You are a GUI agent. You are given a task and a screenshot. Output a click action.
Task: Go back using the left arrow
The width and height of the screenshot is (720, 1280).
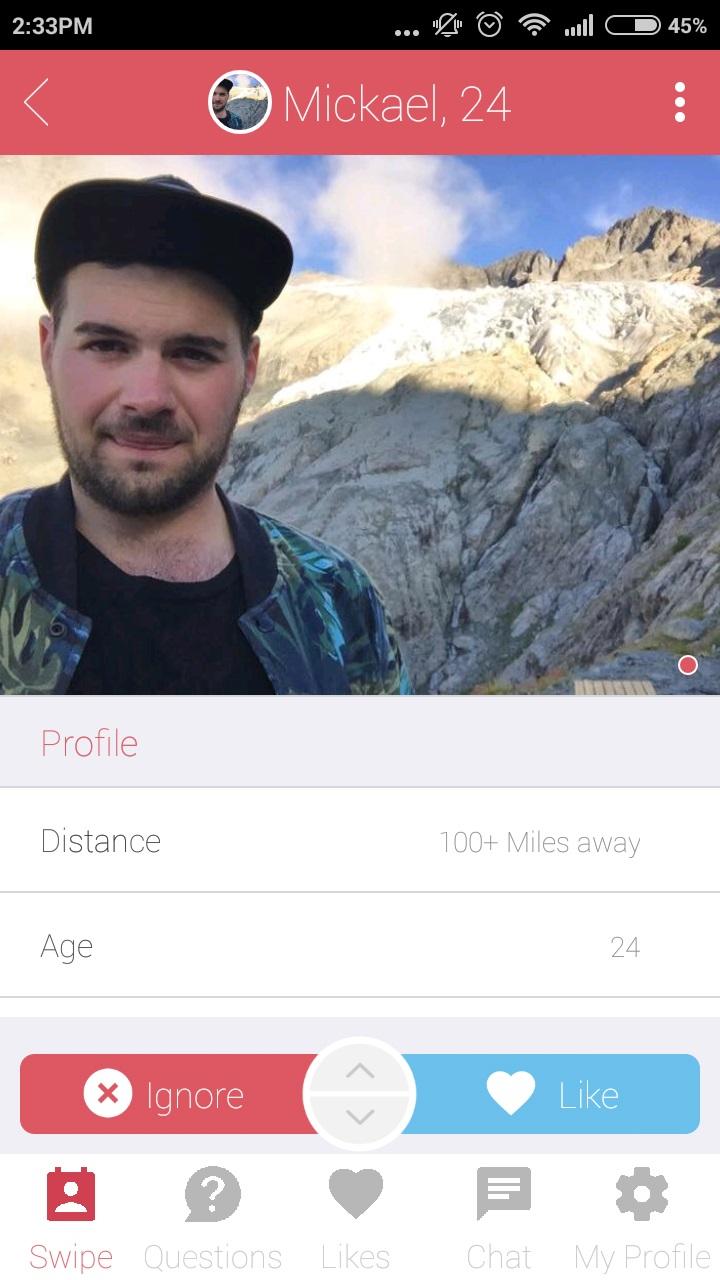36,103
